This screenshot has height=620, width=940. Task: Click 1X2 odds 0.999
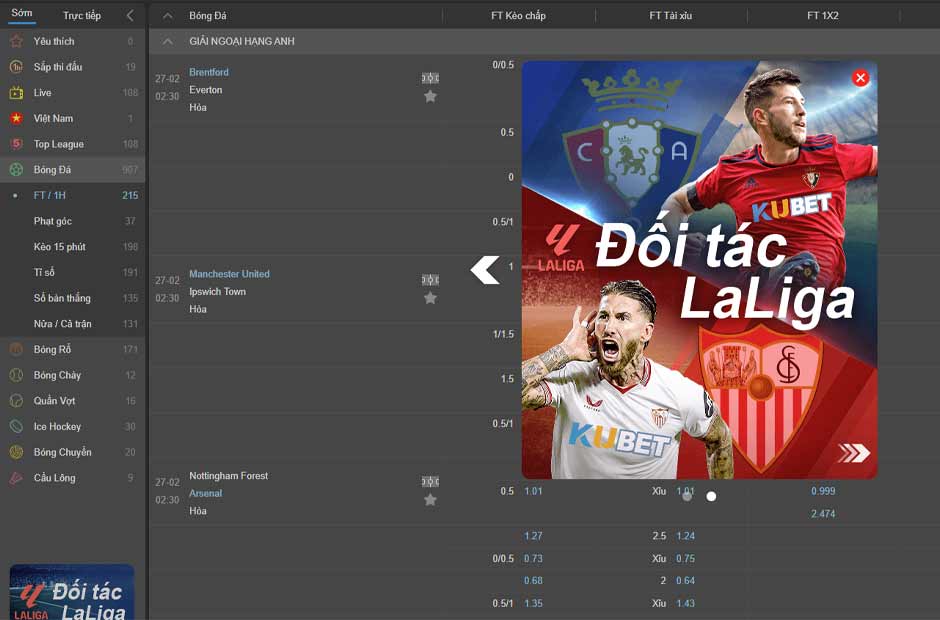(x=823, y=491)
